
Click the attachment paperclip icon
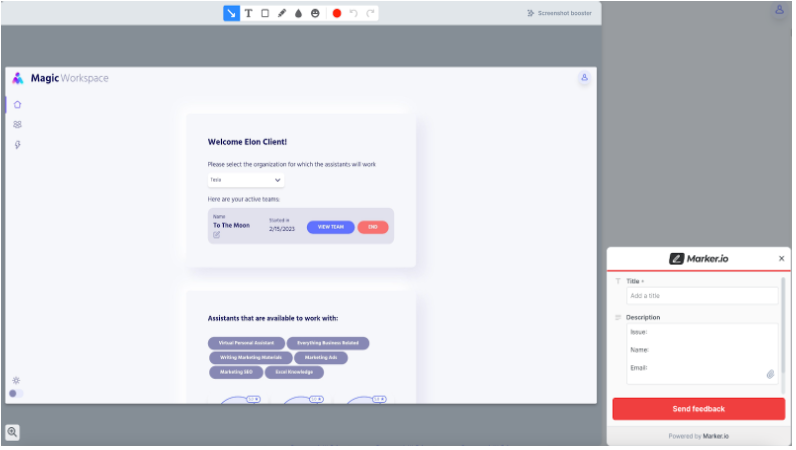click(770, 374)
